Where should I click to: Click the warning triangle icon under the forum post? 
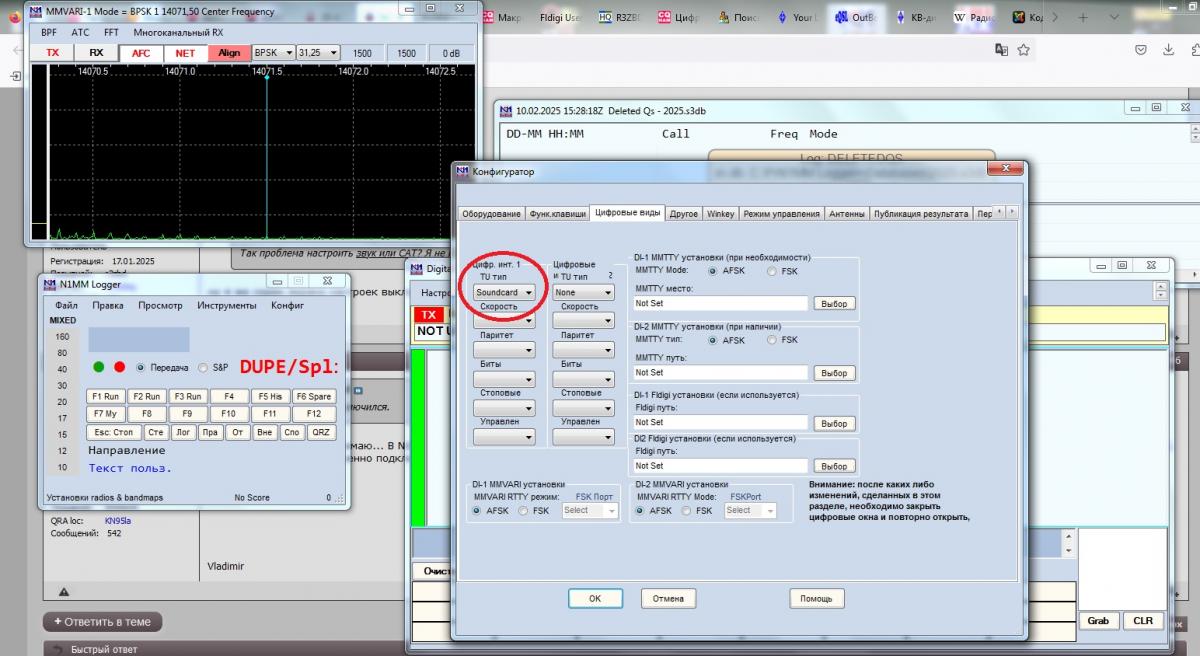point(64,592)
